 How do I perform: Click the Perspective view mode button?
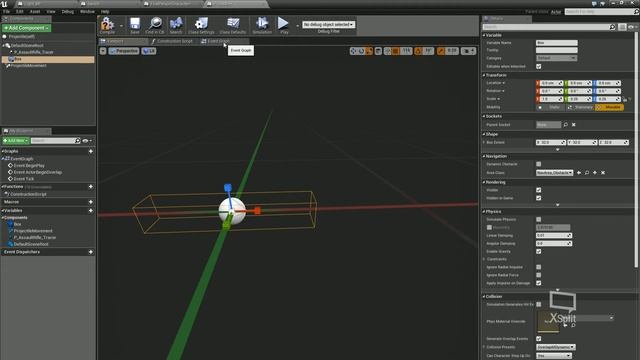pyautogui.click(x=124, y=51)
